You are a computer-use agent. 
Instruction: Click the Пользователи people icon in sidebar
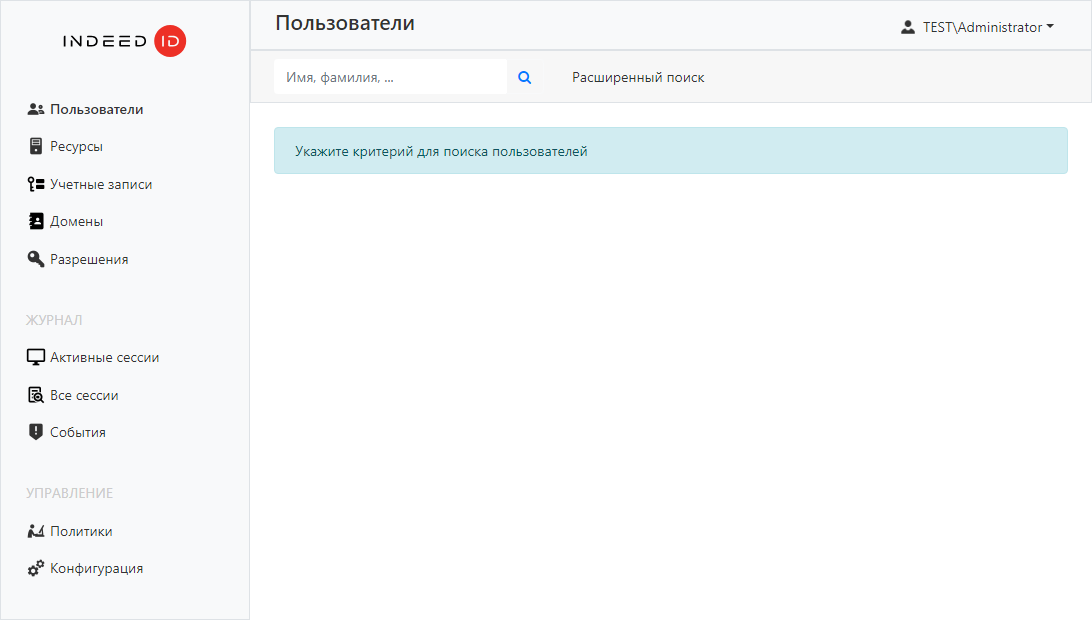36,110
